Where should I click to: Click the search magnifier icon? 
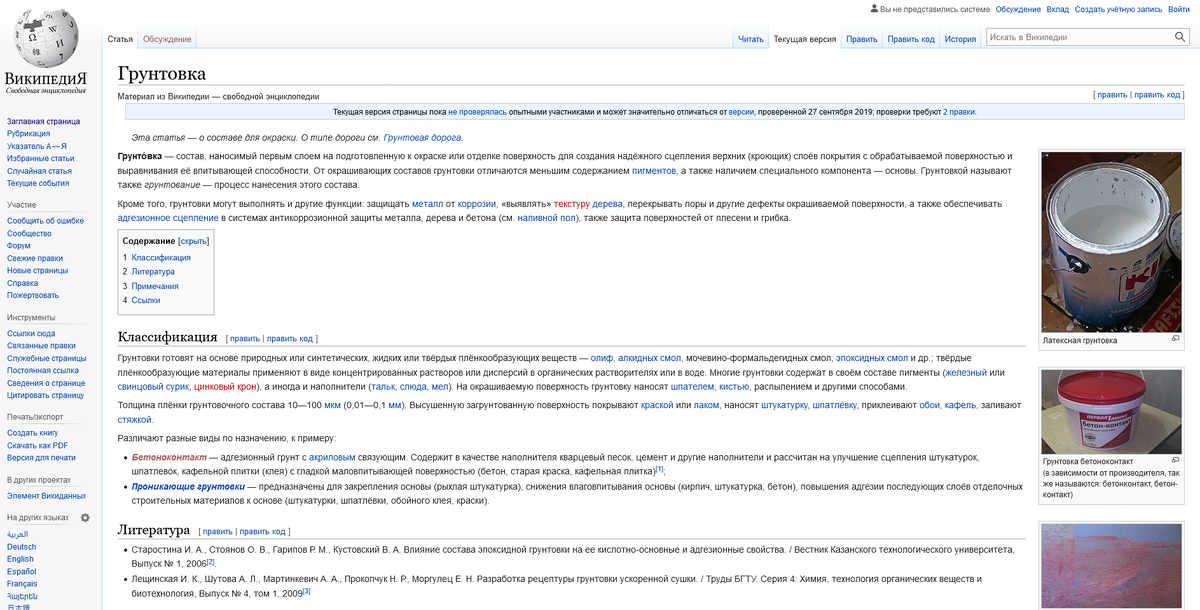(x=1181, y=37)
